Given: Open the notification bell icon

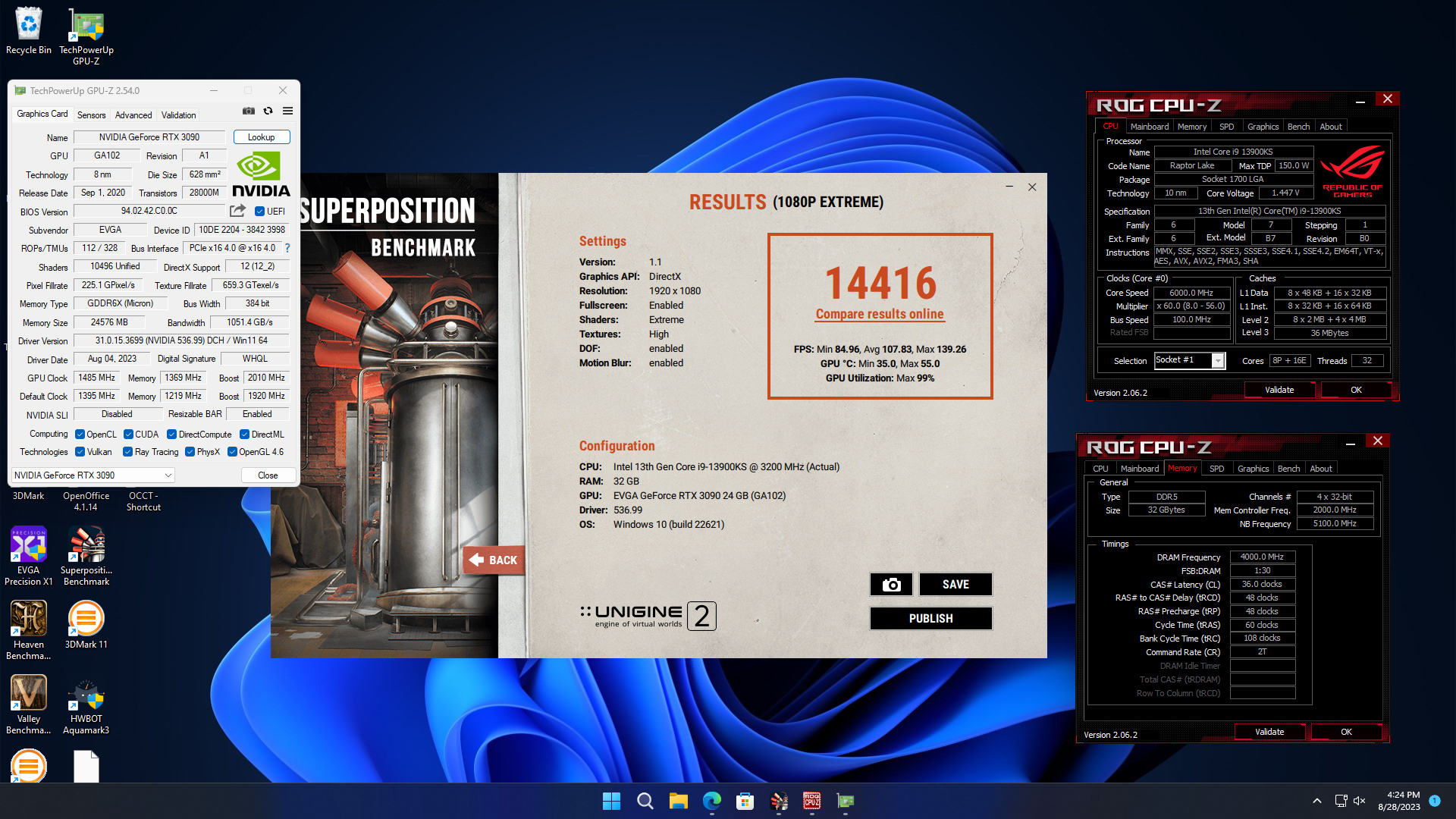Looking at the screenshot, I should coord(1435,801).
